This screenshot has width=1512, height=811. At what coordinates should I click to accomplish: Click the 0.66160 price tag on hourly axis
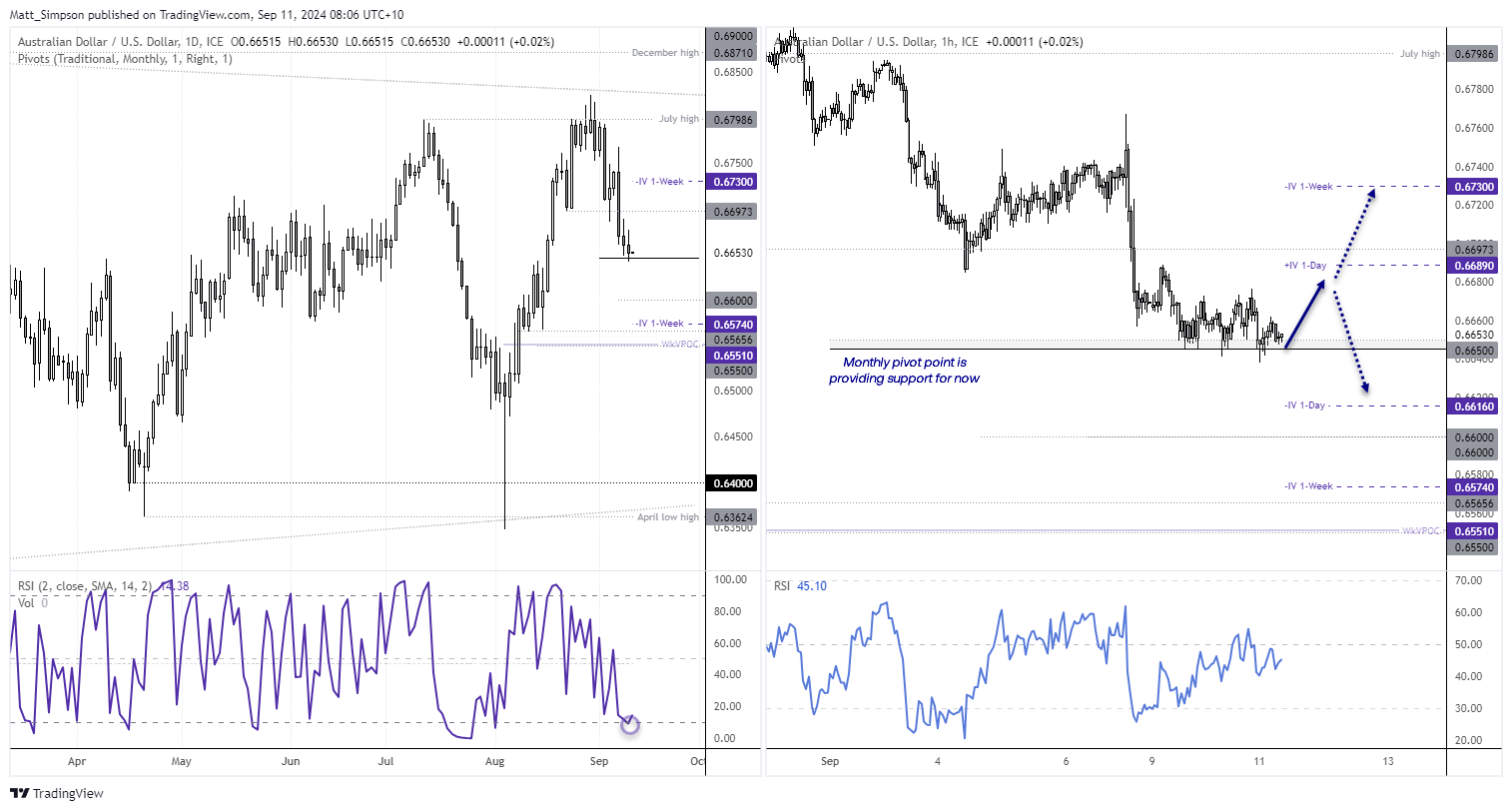point(1473,406)
